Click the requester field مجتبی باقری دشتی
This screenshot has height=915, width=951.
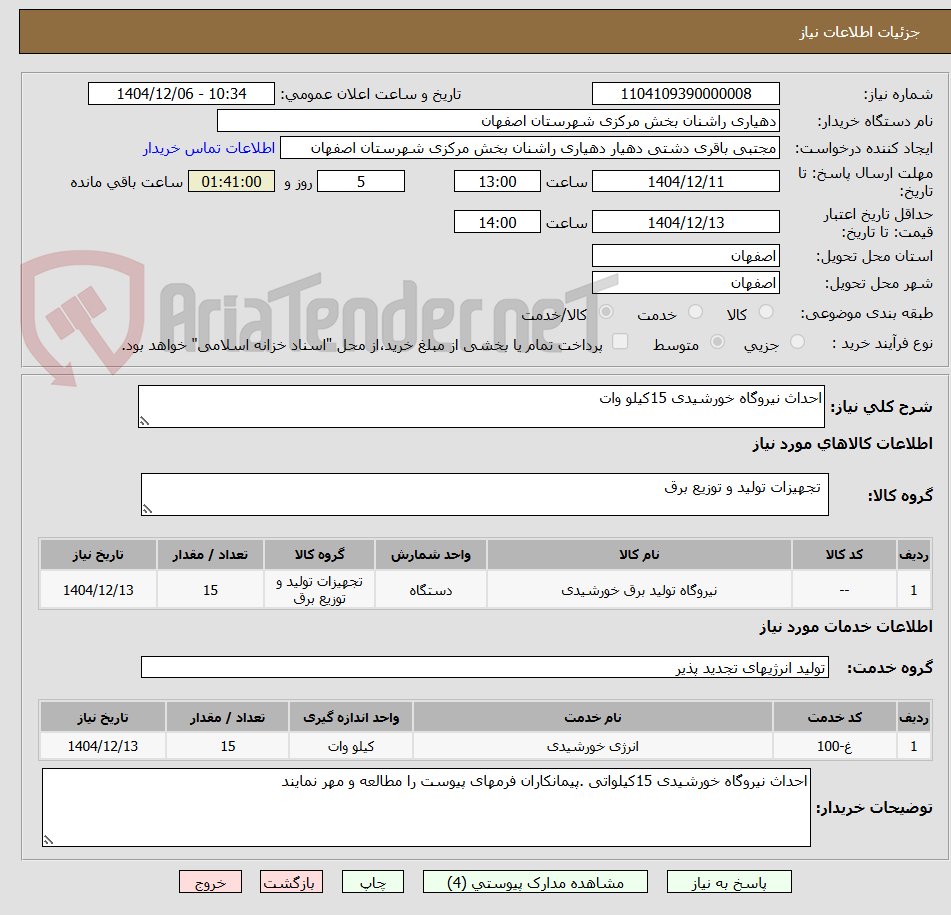[x=529, y=148]
